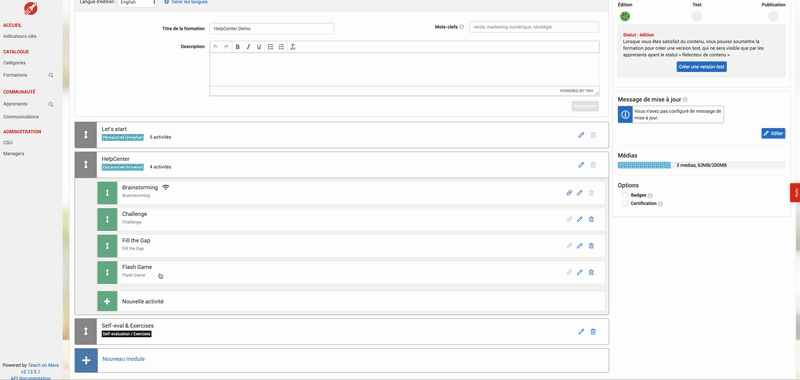Open the Langue d'édition English dropdown
The image size is (800, 380).
pos(138,3)
